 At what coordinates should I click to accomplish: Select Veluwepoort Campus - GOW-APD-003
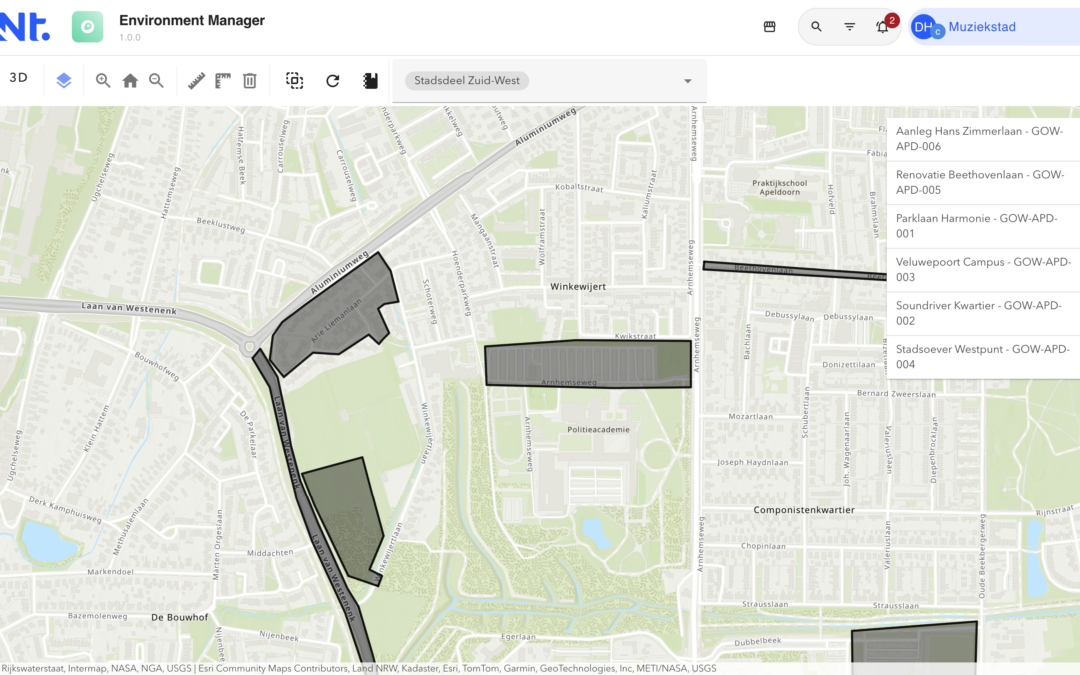click(983, 269)
